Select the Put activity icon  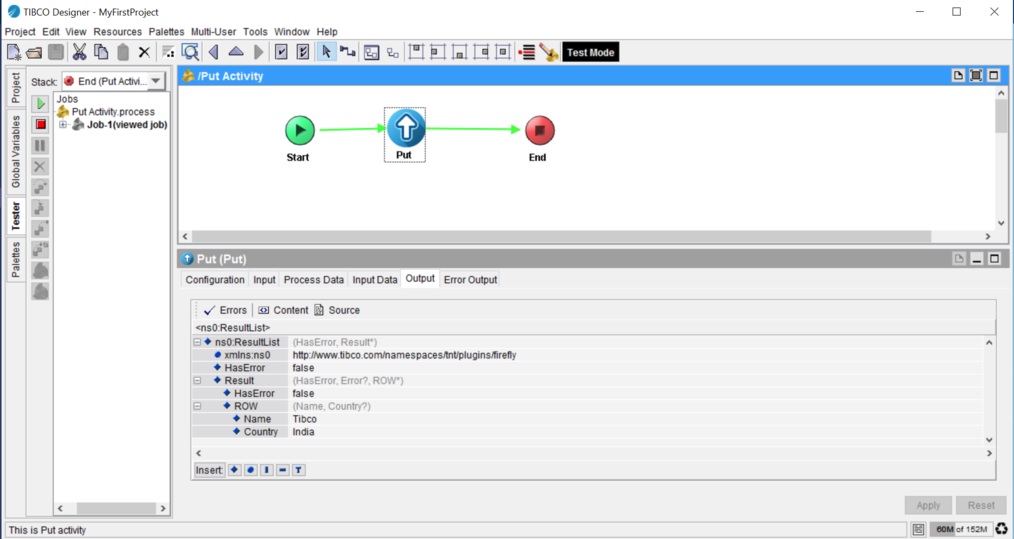click(x=405, y=129)
